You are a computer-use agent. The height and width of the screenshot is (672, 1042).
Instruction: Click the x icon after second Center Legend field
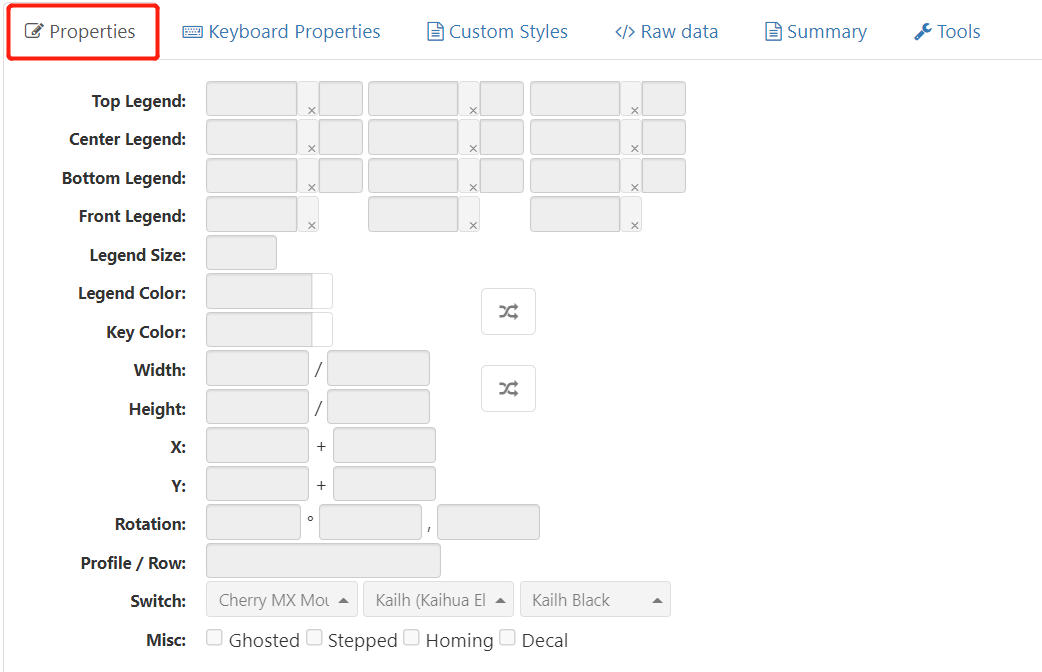click(473, 148)
